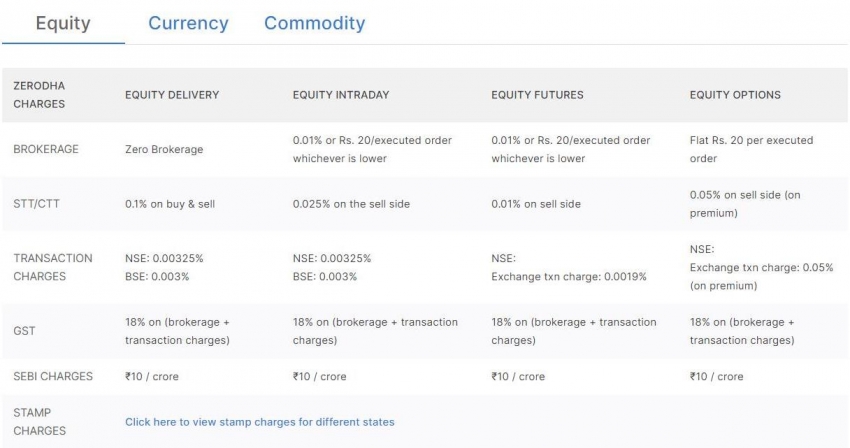This screenshot has width=850, height=448.
Task: Click 0.1% on buy & sell cell
Action: [x=170, y=204]
